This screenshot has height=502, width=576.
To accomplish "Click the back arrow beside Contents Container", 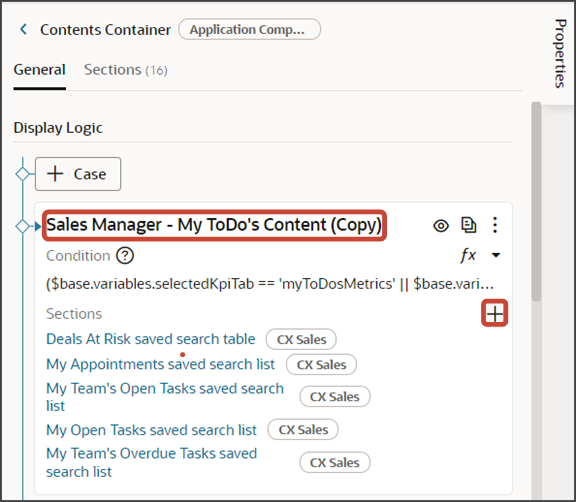I will tap(24, 29).
